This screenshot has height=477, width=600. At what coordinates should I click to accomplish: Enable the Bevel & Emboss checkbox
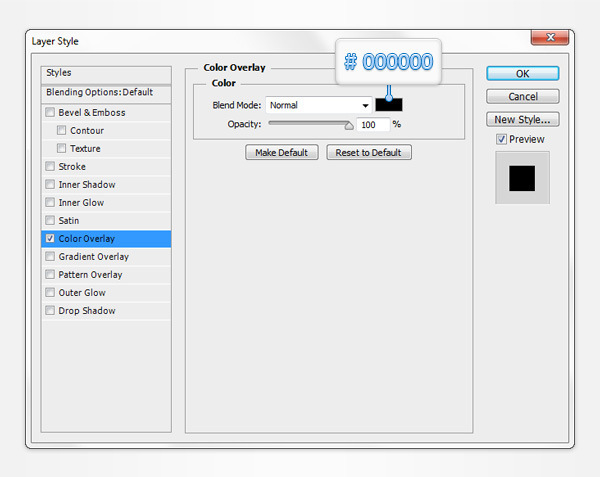pyautogui.click(x=50, y=113)
